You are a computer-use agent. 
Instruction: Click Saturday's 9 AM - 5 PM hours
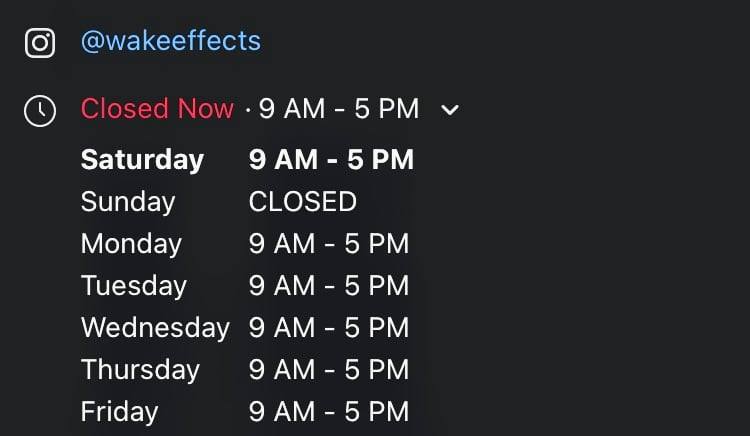(x=331, y=160)
